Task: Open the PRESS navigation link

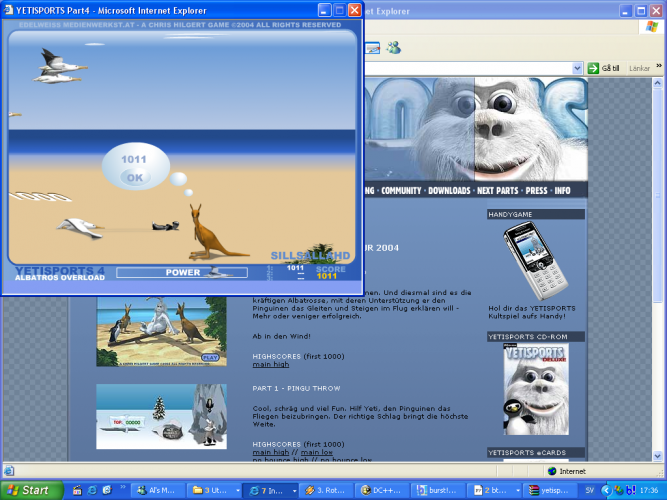Action: [537, 190]
